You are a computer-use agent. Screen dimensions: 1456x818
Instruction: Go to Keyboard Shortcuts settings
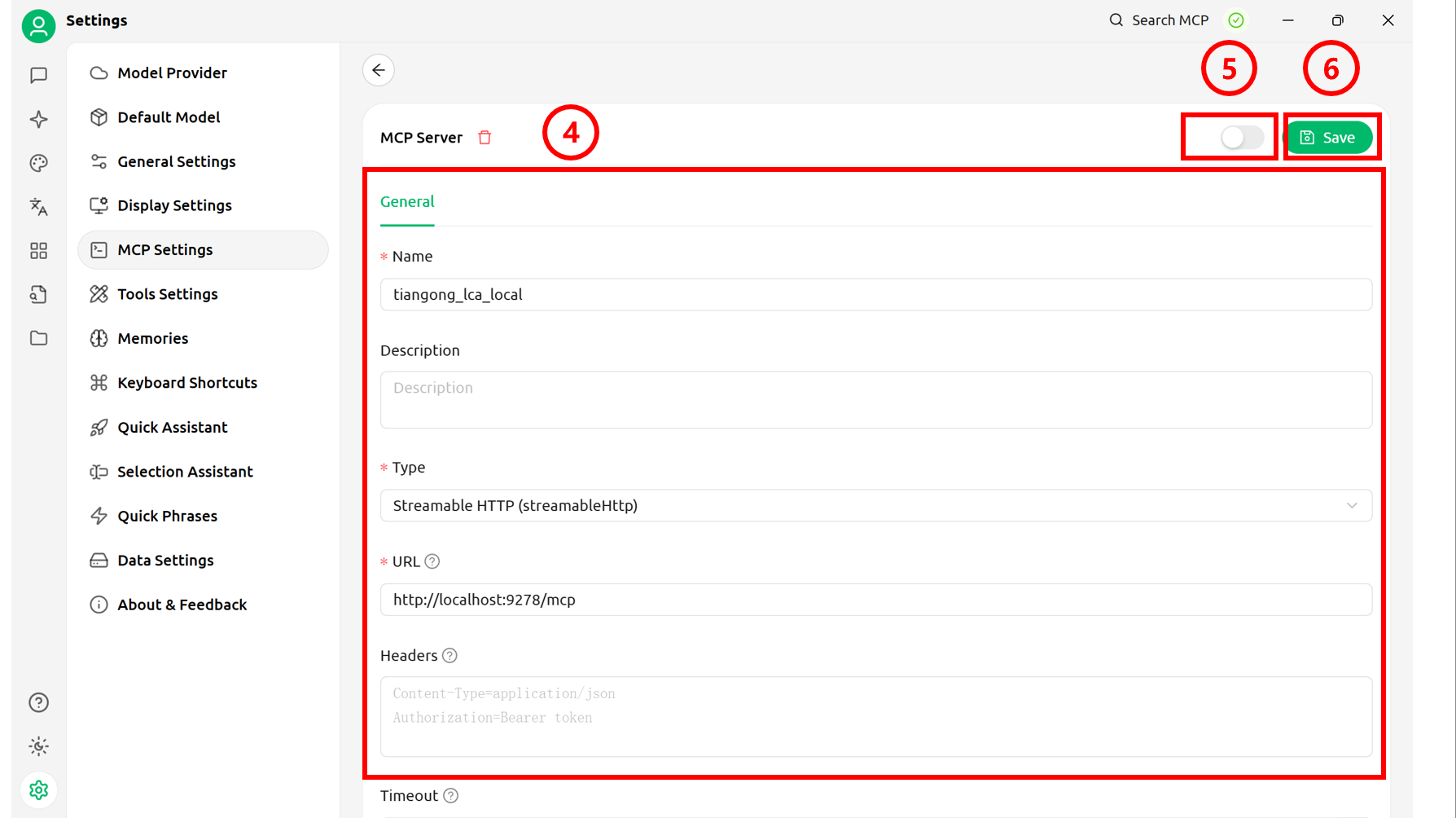pyautogui.click(x=187, y=383)
